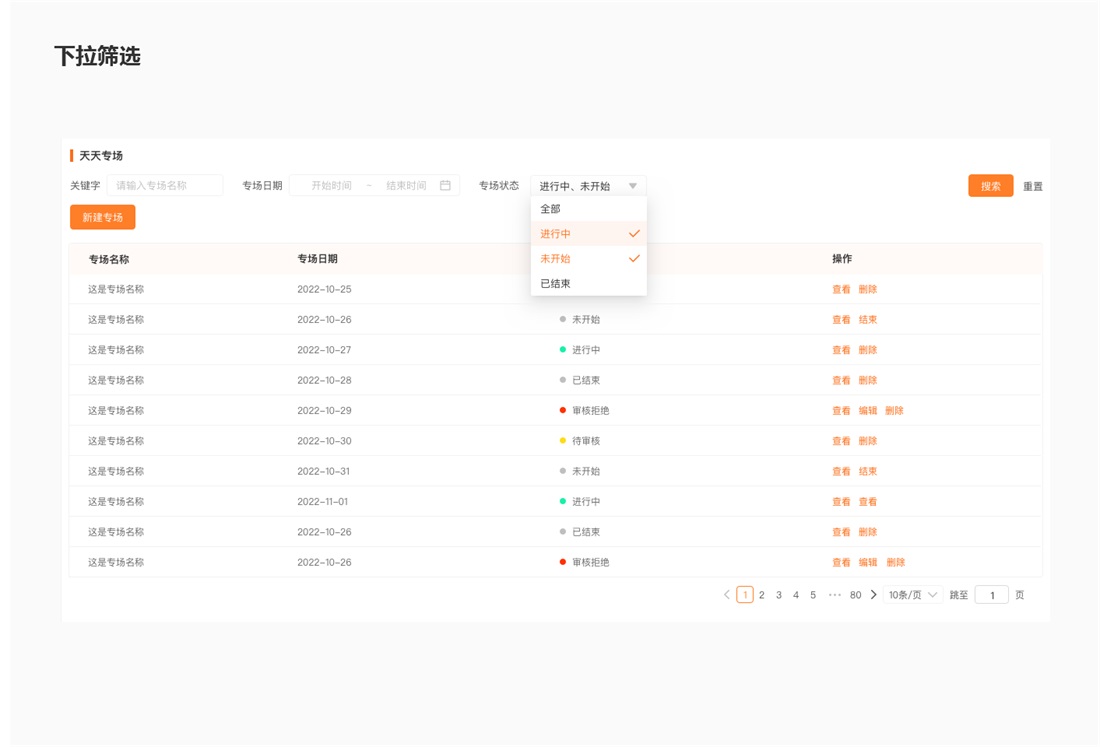Click the 请输入专场名称 keyword field
Screen dimensions: 1100x747
(x=165, y=186)
